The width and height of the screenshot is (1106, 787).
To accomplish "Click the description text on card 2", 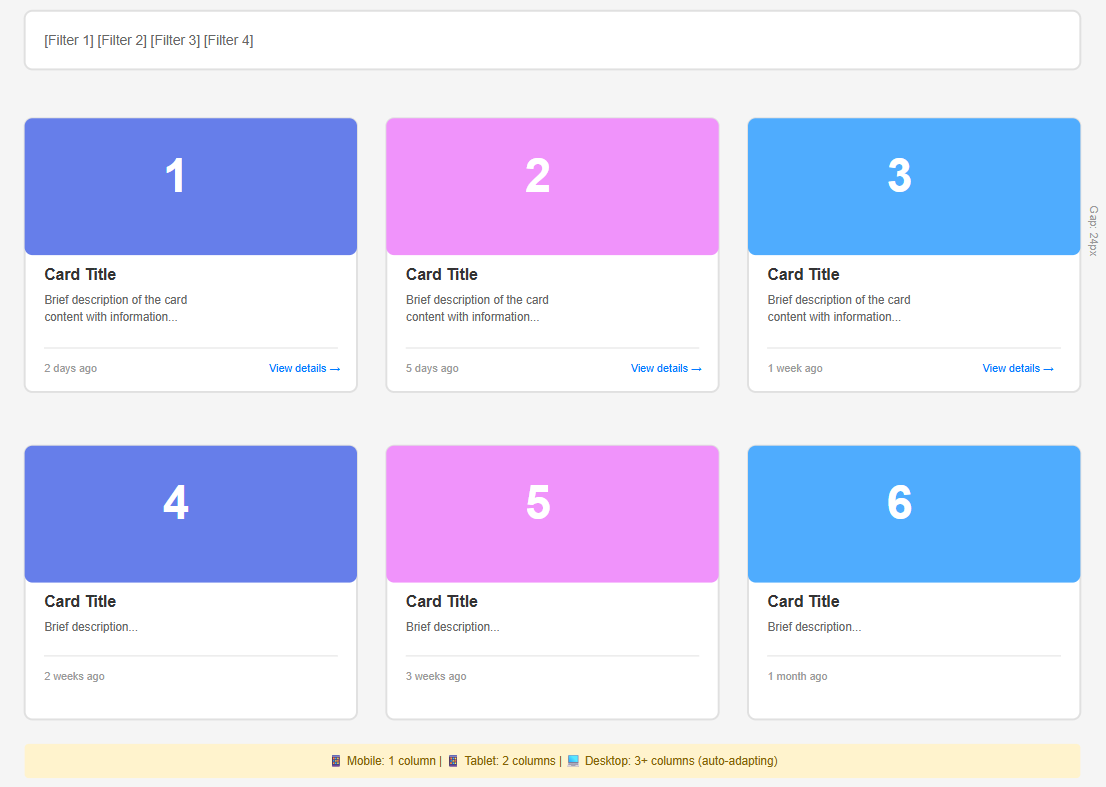I will 478,308.
